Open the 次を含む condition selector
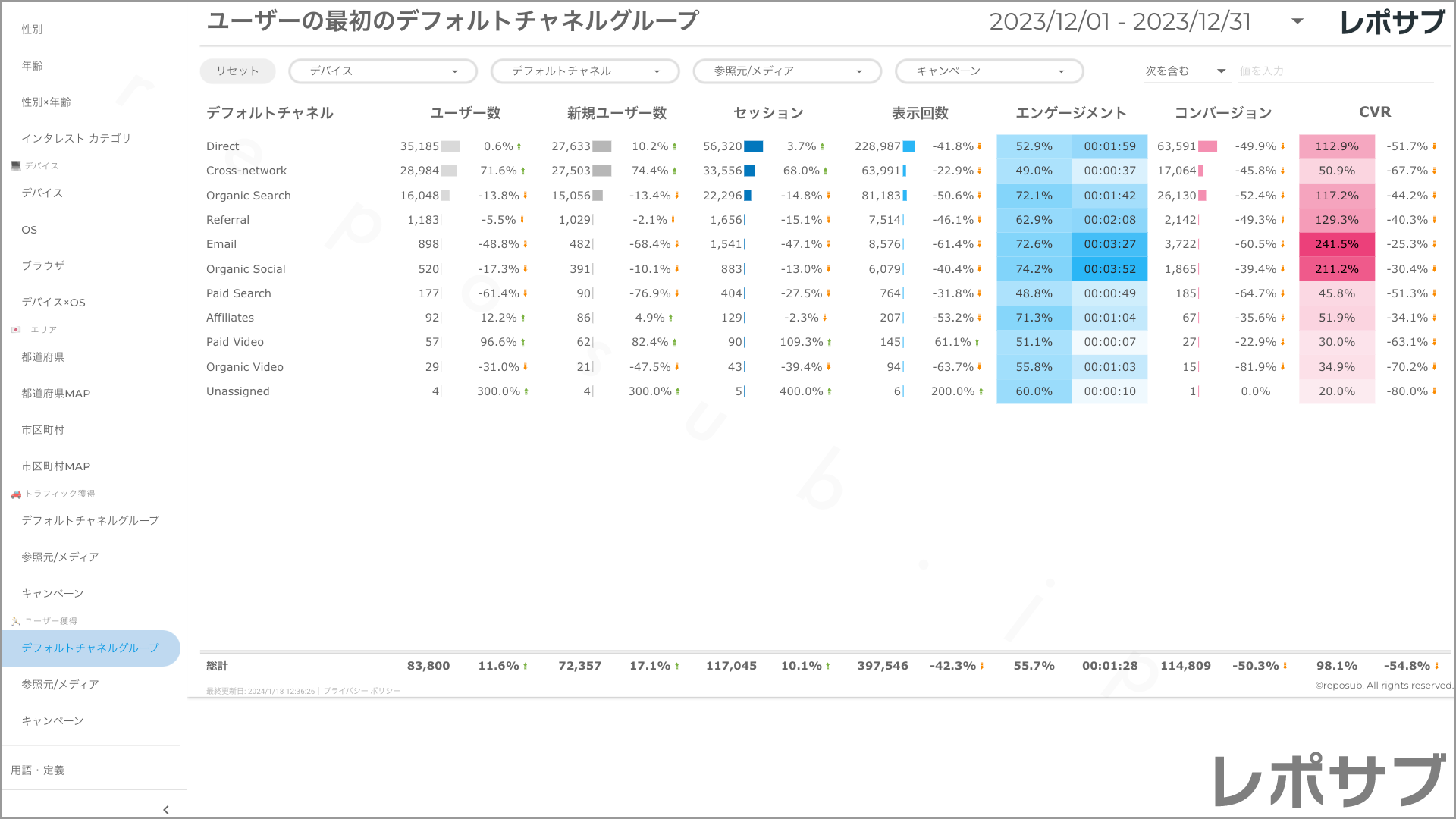The image size is (1456, 819). coord(1185,71)
